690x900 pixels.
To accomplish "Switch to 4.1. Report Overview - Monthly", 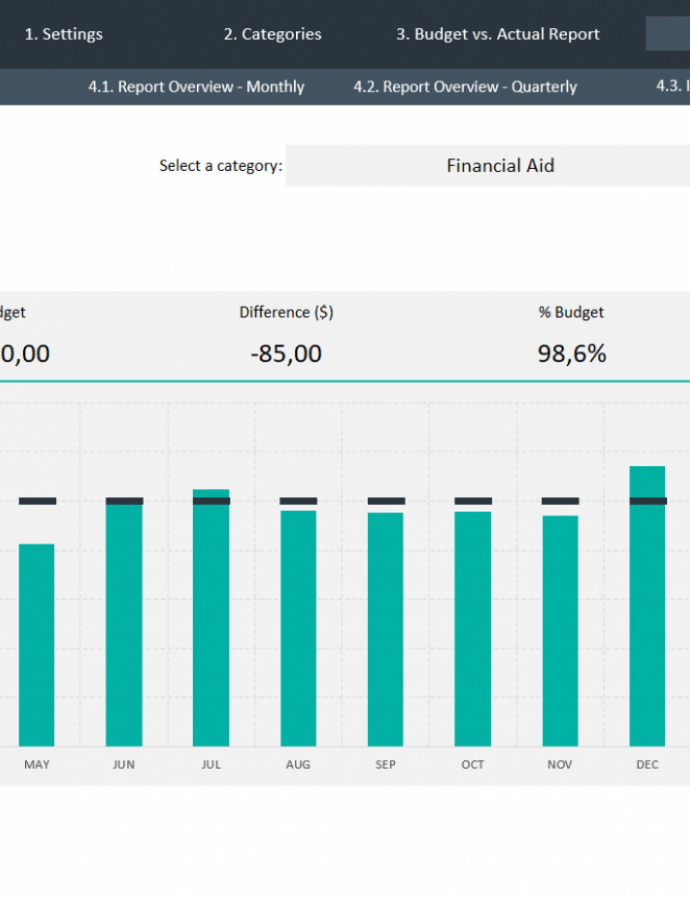I will tap(195, 87).
